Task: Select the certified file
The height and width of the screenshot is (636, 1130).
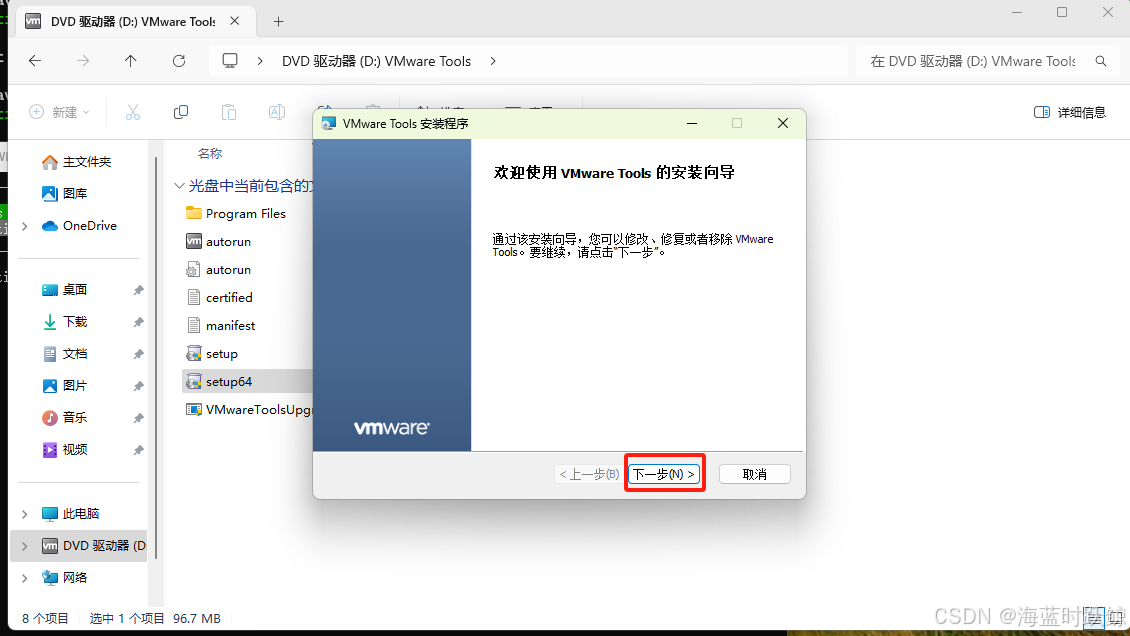Action: tap(219, 297)
